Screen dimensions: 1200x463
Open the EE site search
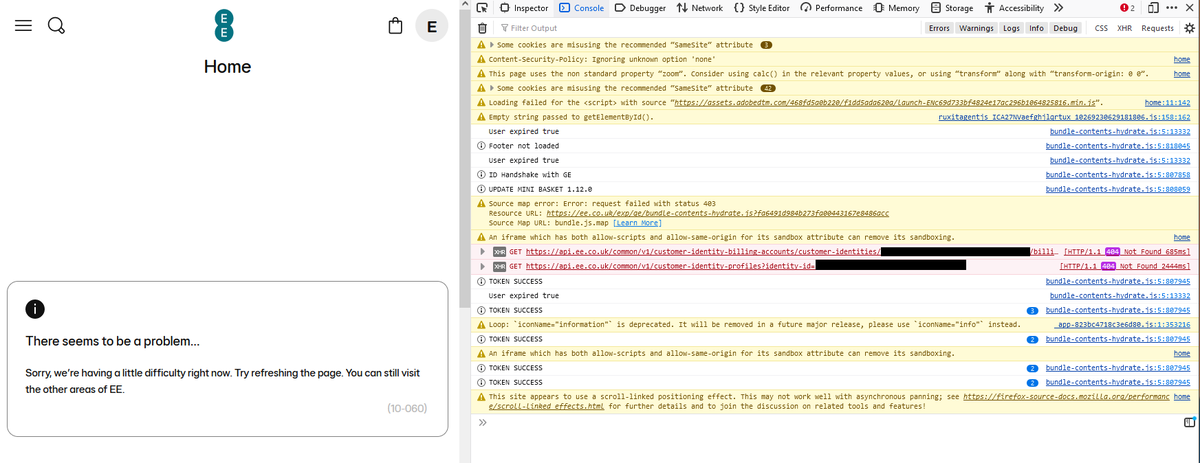pos(57,26)
